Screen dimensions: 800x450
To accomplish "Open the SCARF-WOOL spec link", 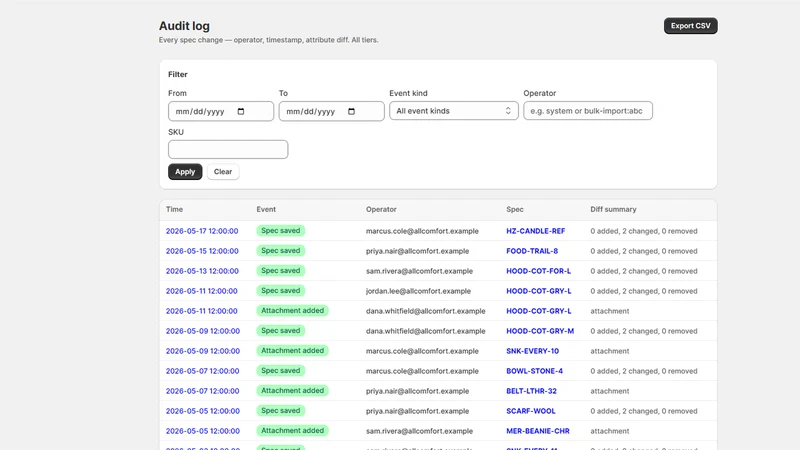I will (531, 411).
